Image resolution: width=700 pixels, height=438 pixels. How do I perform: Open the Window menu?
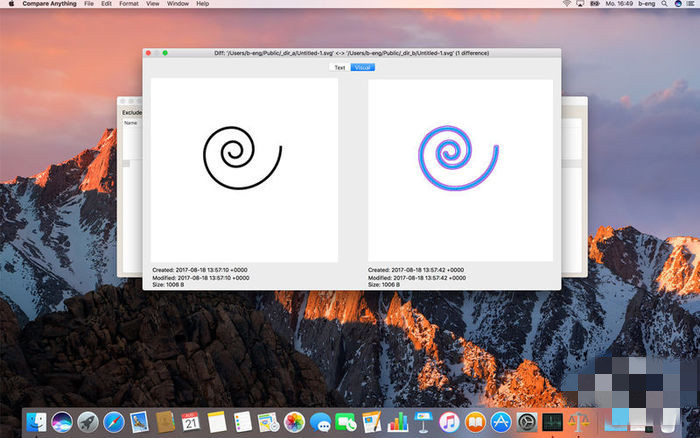[x=178, y=4]
